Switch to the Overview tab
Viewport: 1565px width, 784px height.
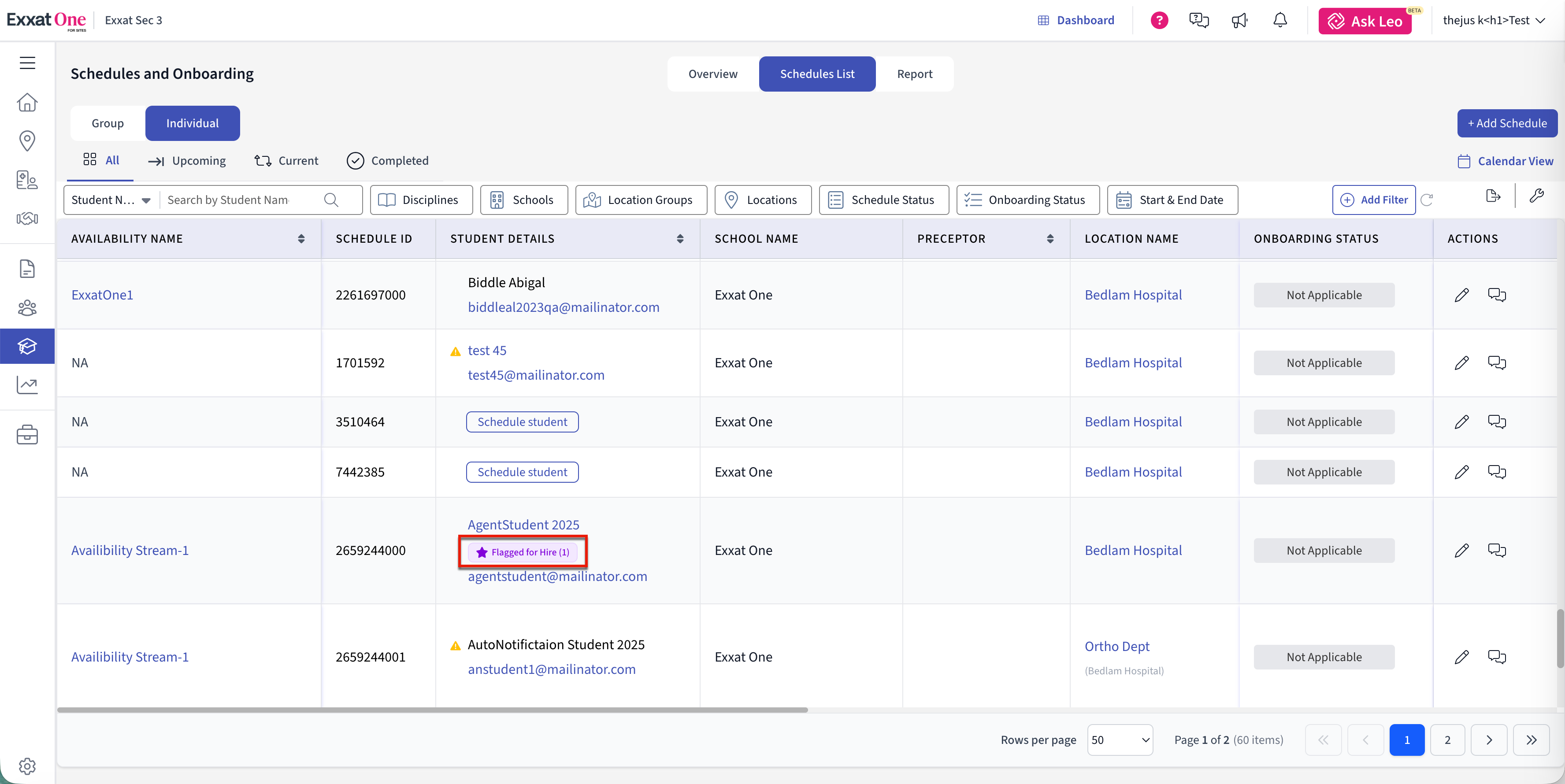point(712,74)
